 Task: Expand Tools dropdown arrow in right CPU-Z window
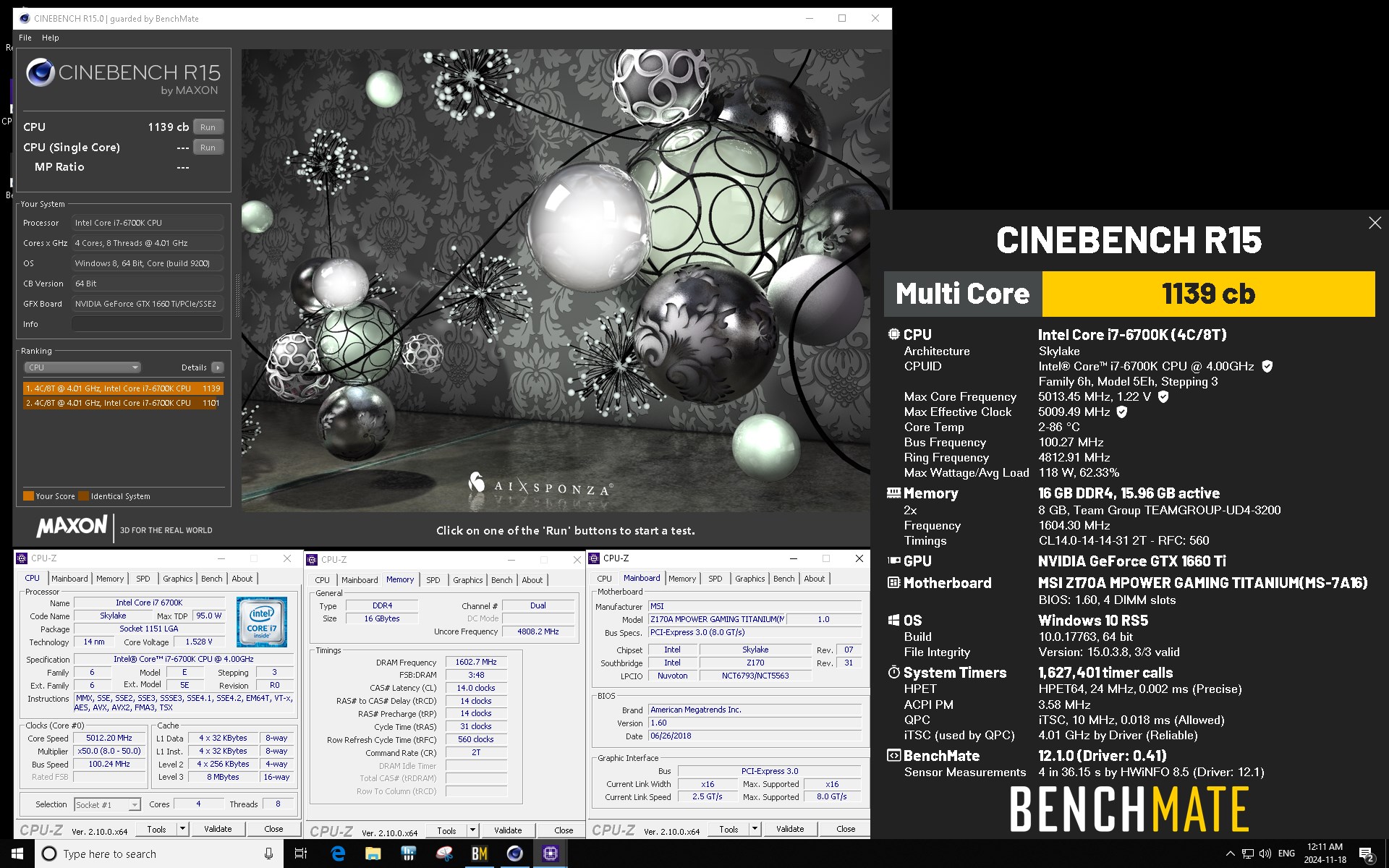pos(755,829)
